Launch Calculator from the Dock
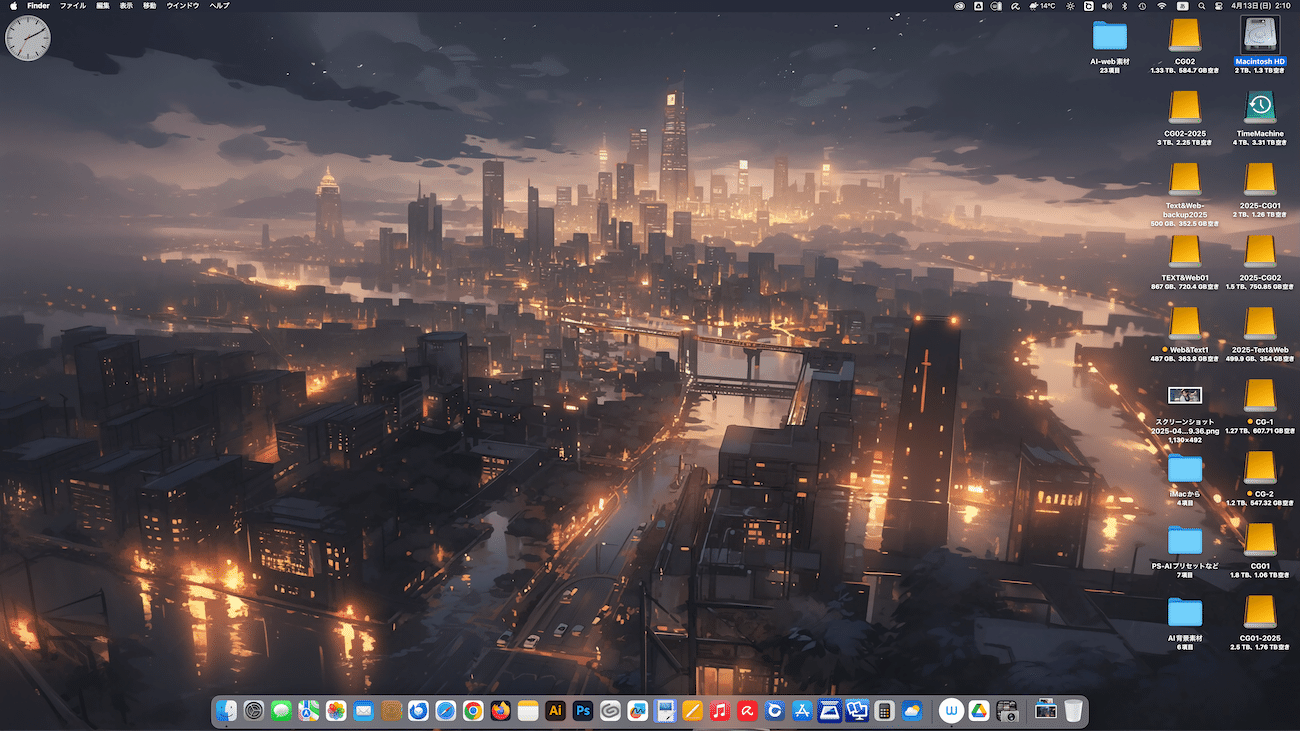 pyautogui.click(x=884, y=711)
